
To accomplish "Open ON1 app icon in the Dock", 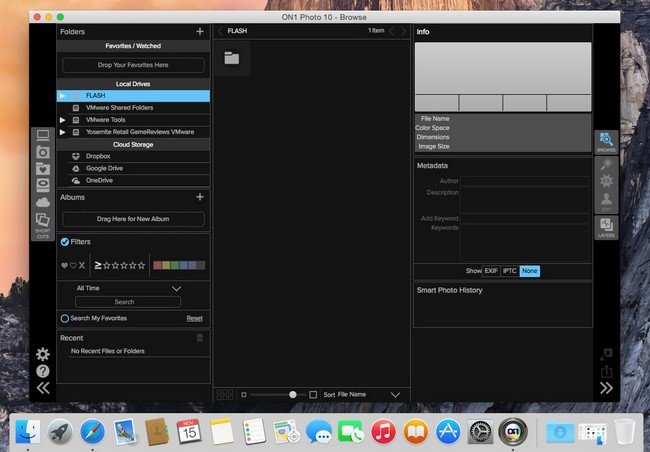I will pyautogui.click(x=513, y=432).
